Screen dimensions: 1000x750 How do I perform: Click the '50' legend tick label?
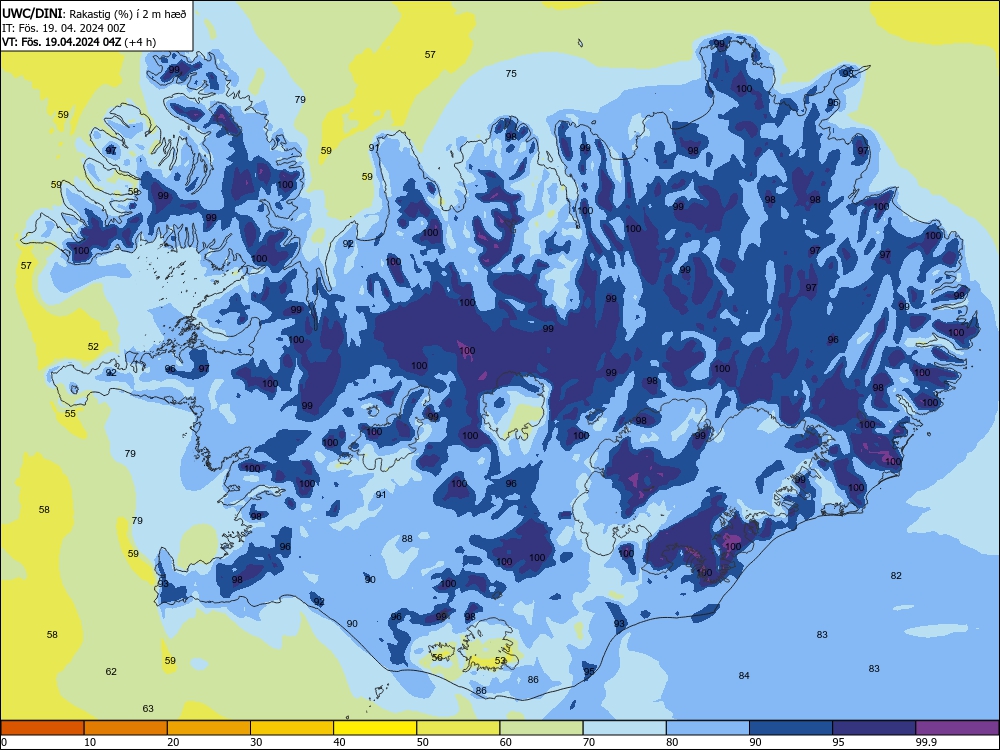[x=423, y=742]
